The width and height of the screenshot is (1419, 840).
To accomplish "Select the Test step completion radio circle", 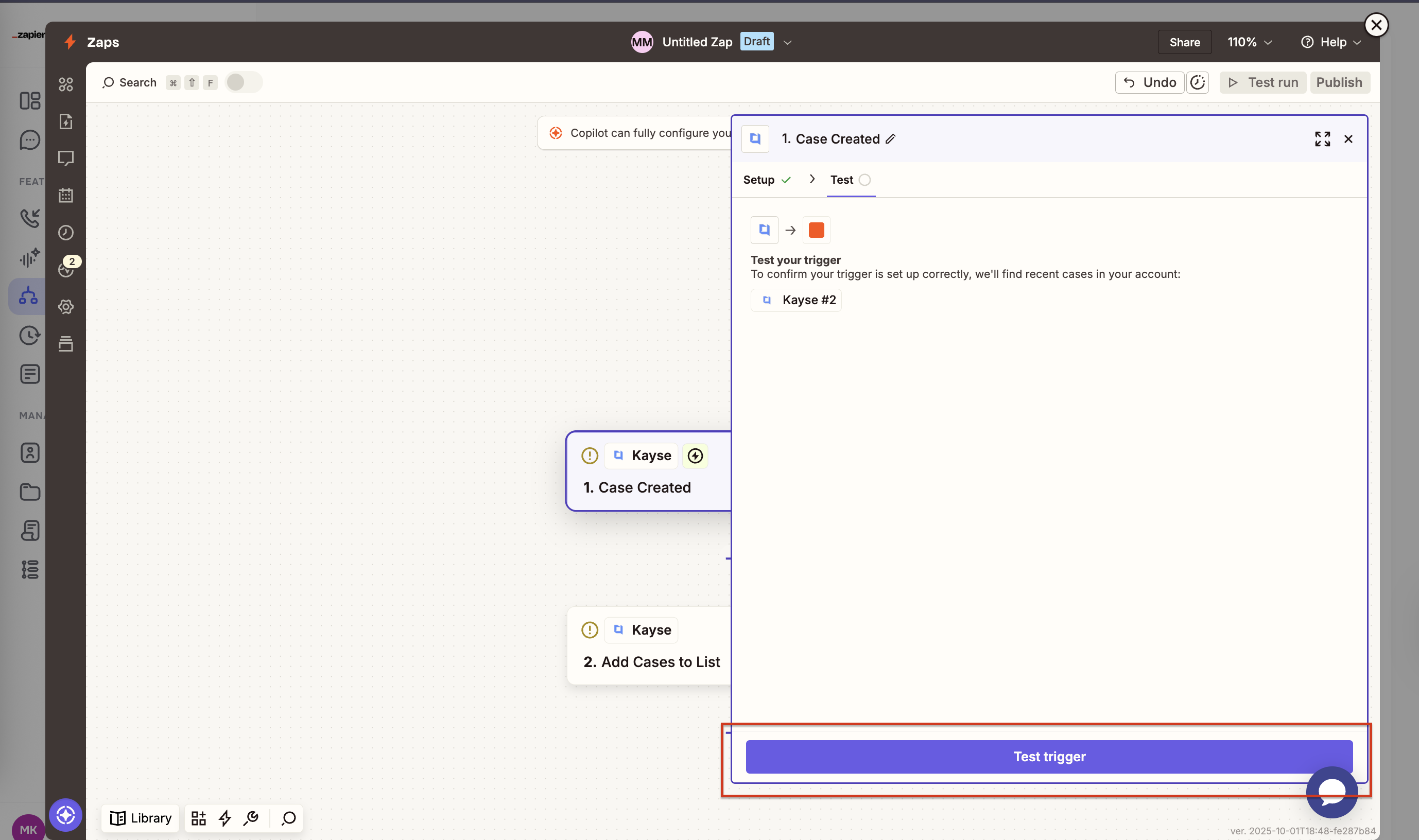I will [864, 180].
